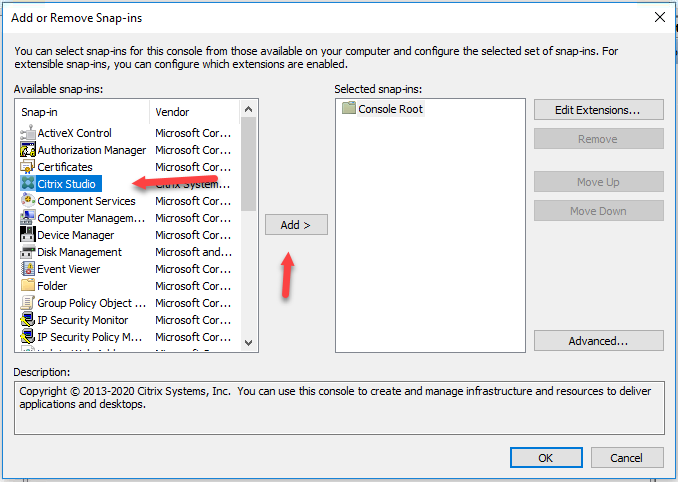Select the Console Root folder node
678x482 pixels.
389,109
